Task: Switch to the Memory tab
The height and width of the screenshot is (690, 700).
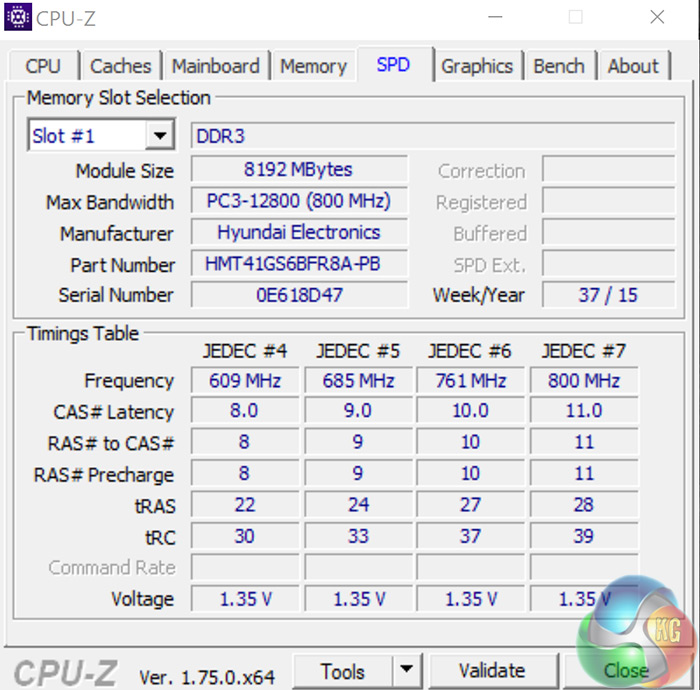Action: pos(313,66)
